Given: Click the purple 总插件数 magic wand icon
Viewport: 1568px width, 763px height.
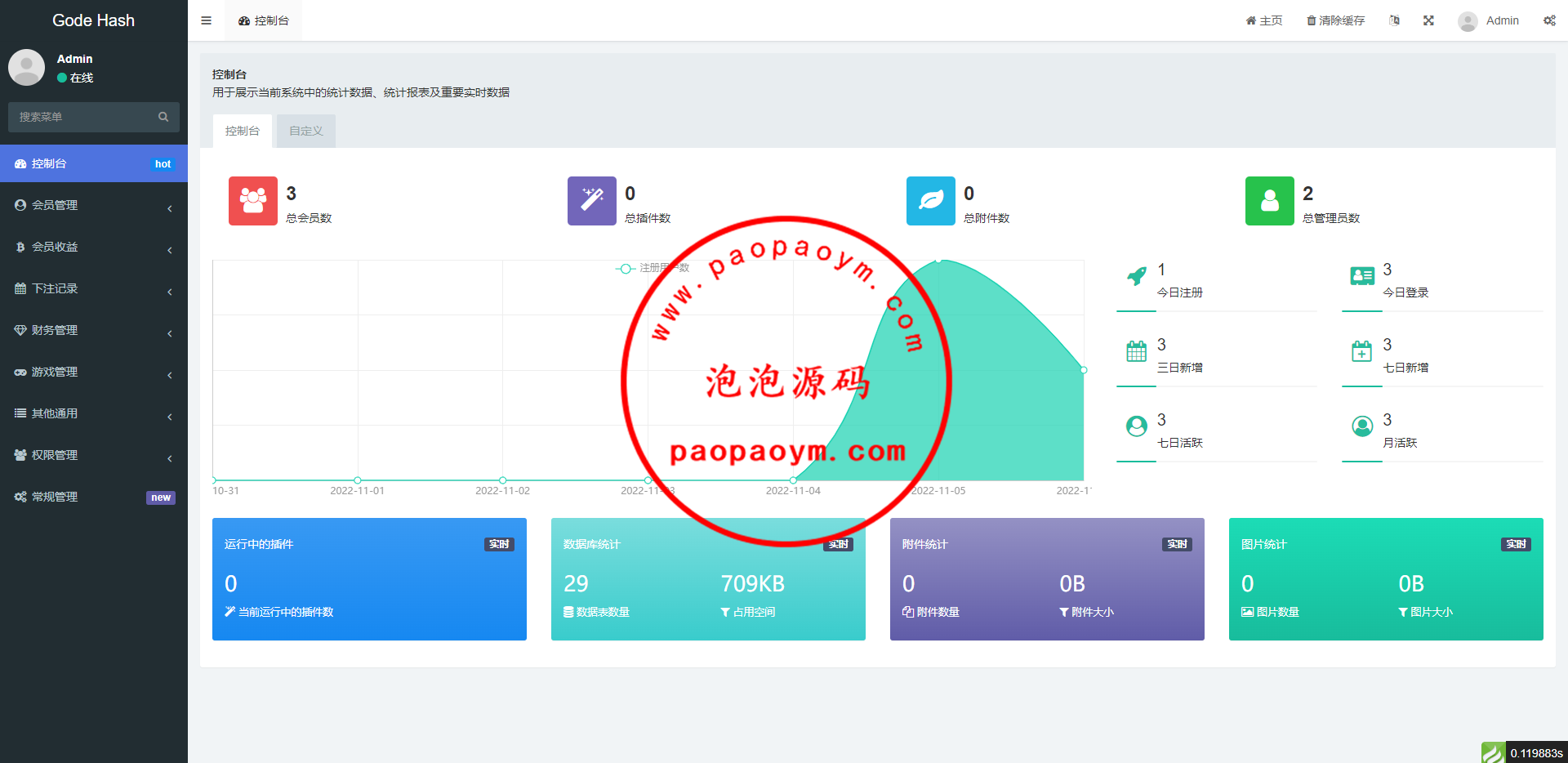Looking at the screenshot, I should [x=592, y=201].
